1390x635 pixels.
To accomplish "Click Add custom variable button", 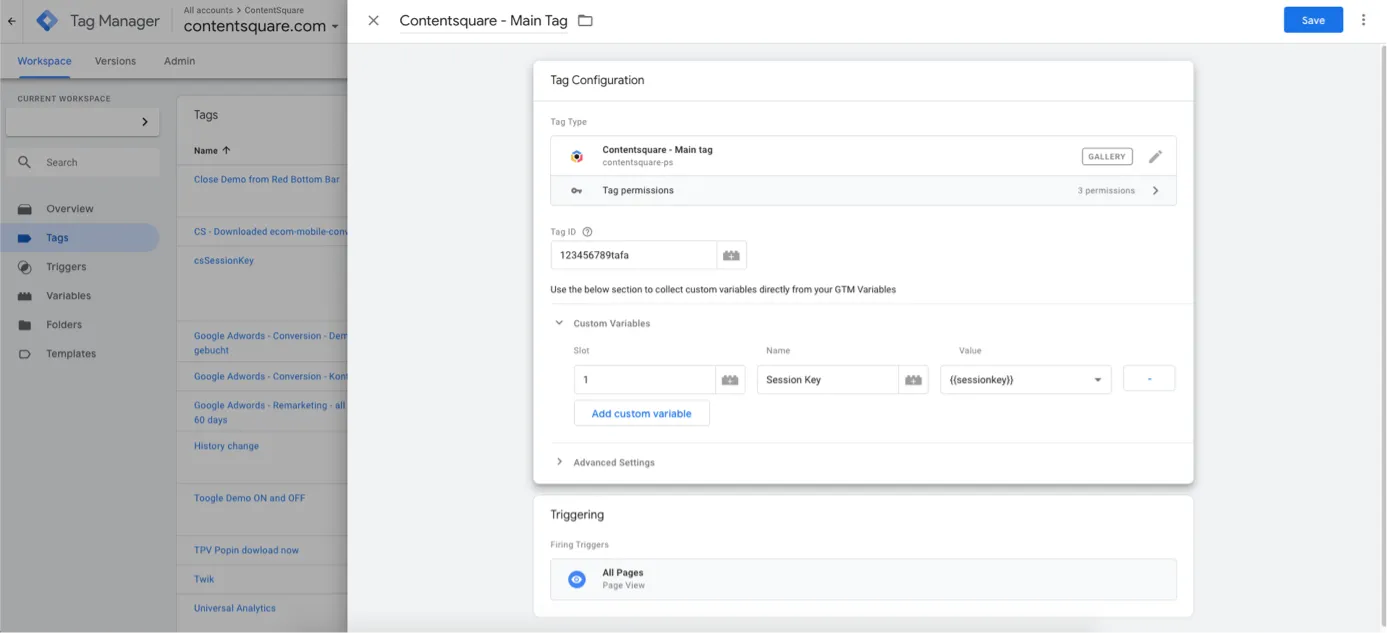I will pyautogui.click(x=641, y=414).
